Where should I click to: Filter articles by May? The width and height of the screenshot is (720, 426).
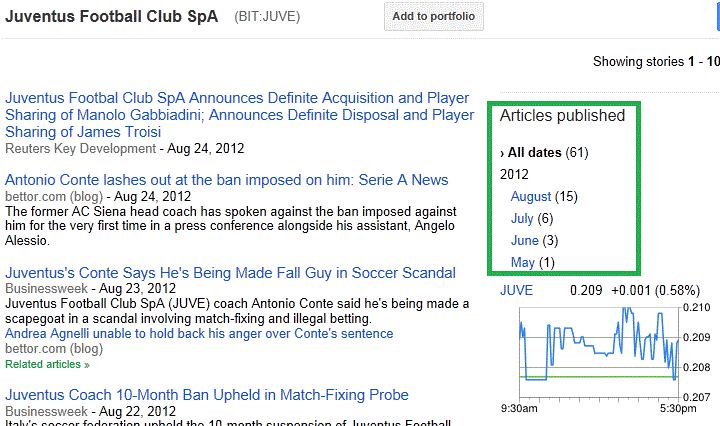[x=522, y=263]
